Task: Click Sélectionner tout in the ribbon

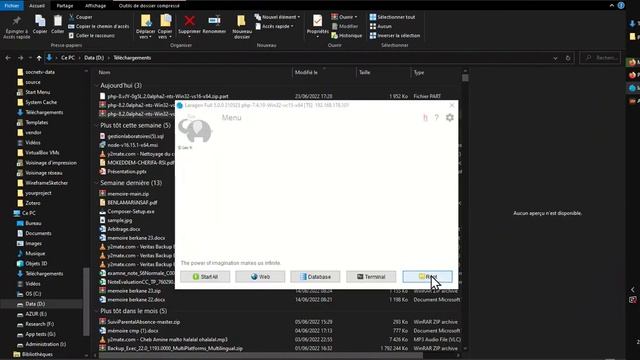Action: 392,17
